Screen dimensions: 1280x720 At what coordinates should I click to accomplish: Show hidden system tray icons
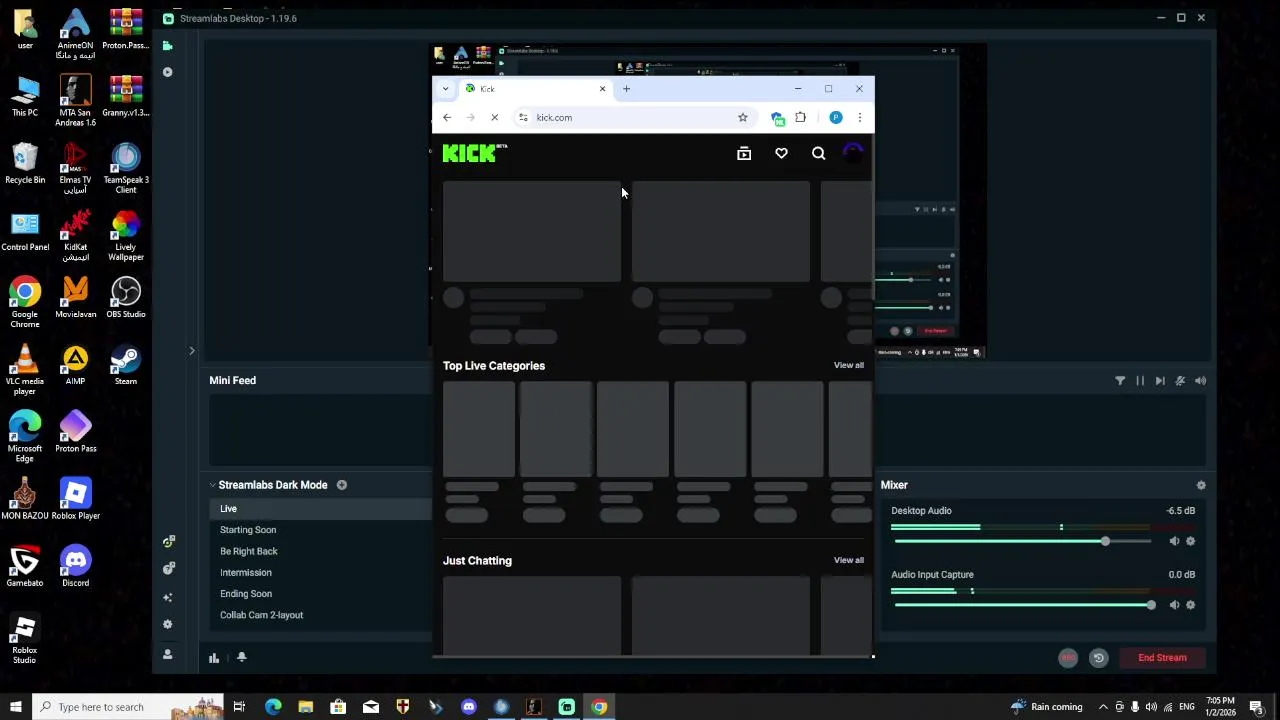click(1103, 707)
